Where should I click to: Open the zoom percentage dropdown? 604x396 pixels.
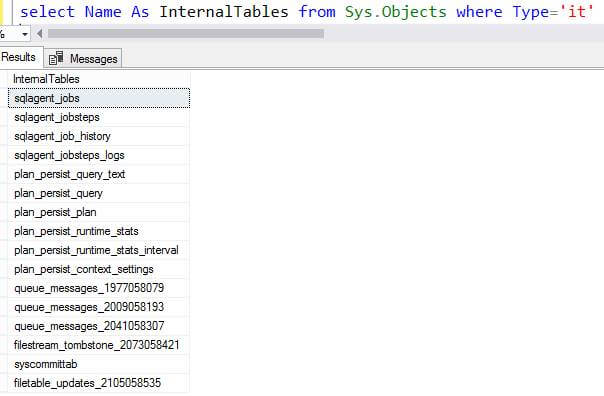[x=25, y=34]
